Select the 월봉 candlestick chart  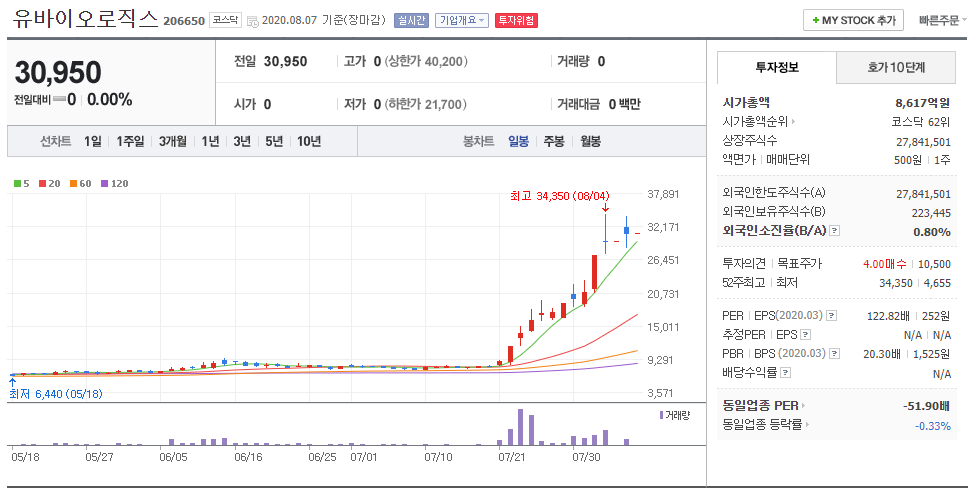591,142
